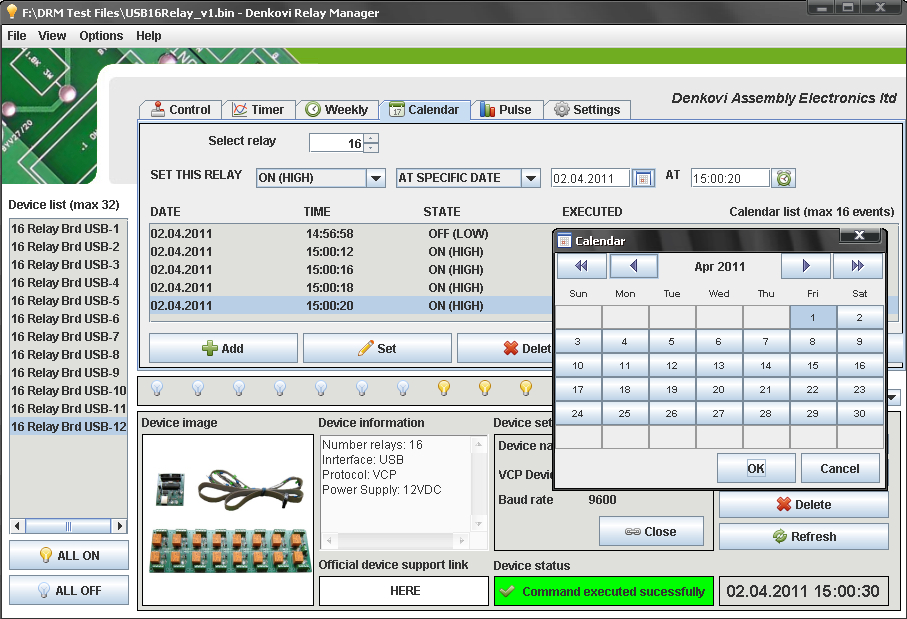907x619 pixels.
Task: Go to next year in Calendar popup
Action: (x=858, y=266)
